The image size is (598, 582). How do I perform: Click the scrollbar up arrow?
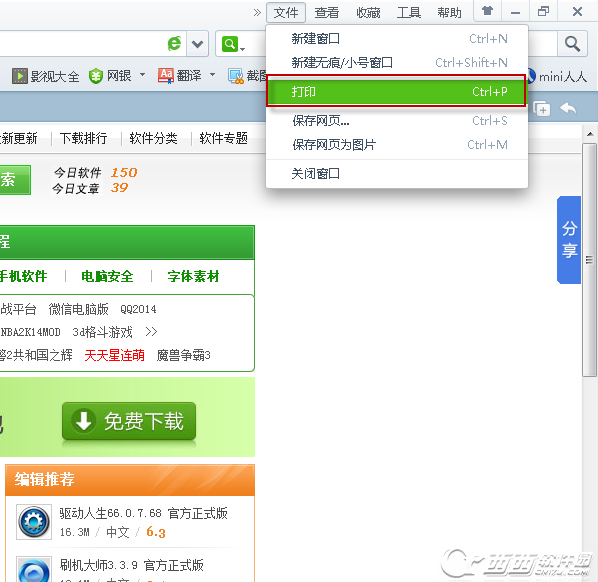590,134
